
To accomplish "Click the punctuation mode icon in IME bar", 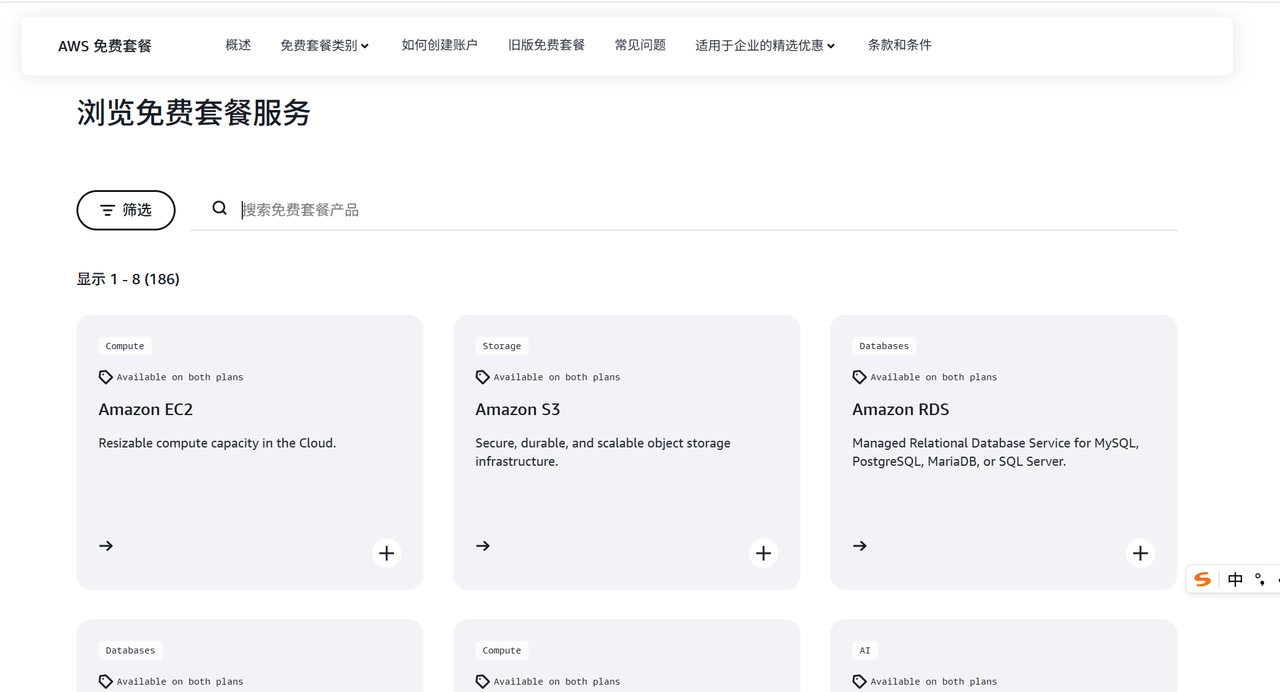I will click(x=1260, y=579).
